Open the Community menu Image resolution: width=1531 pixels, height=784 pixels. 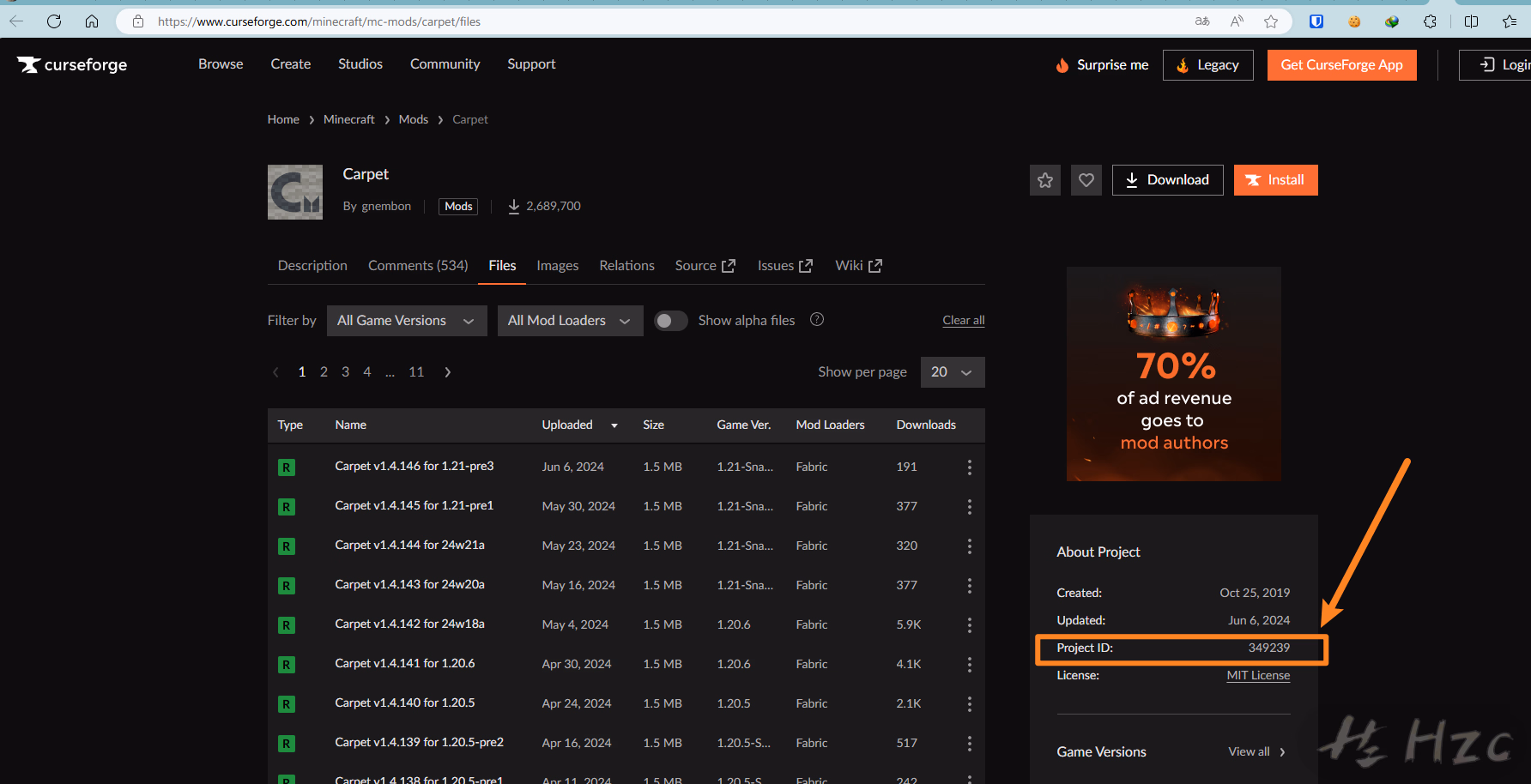click(x=445, y=63)
